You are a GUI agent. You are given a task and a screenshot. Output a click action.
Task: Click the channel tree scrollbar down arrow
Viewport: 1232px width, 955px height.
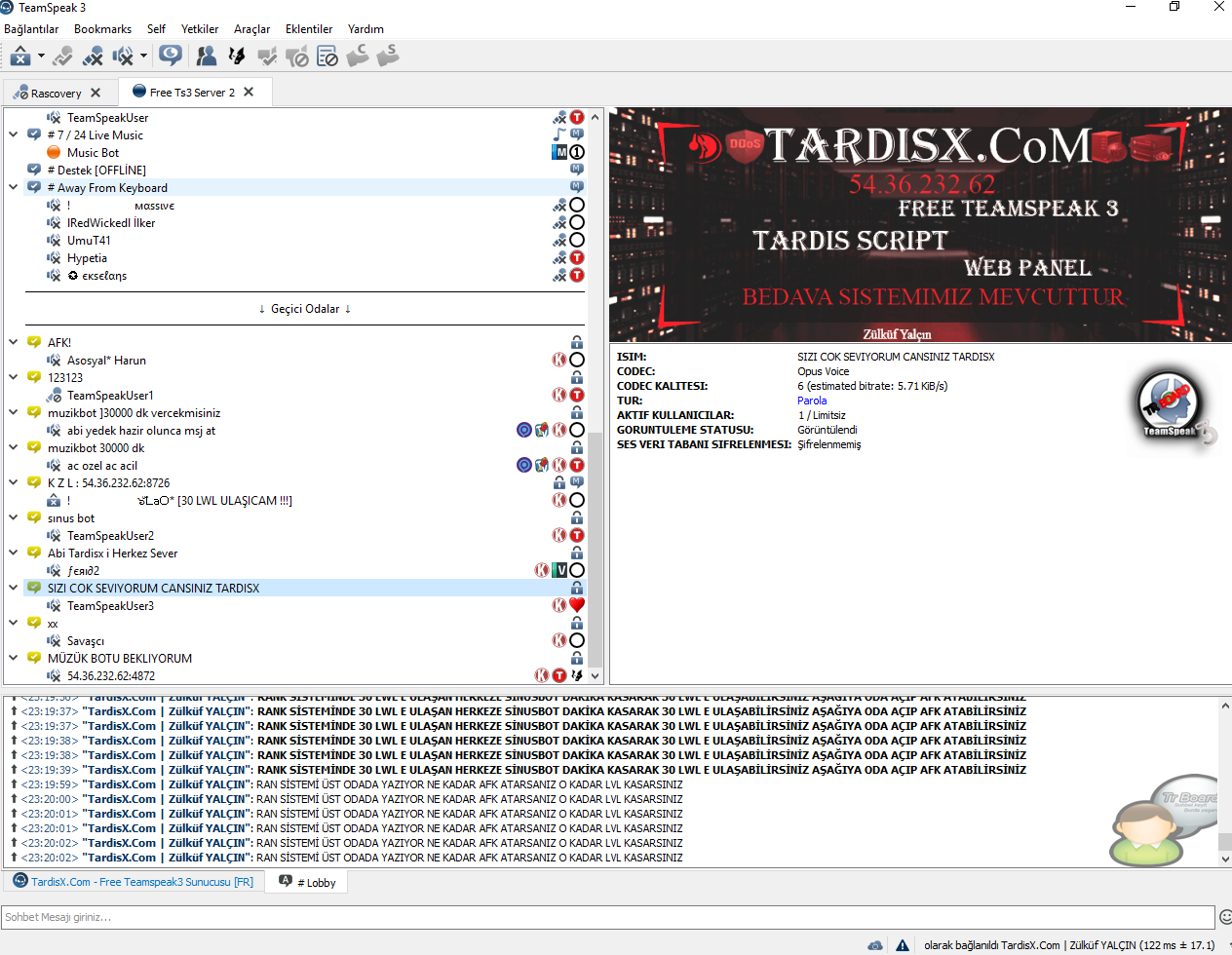pos(596,675)
